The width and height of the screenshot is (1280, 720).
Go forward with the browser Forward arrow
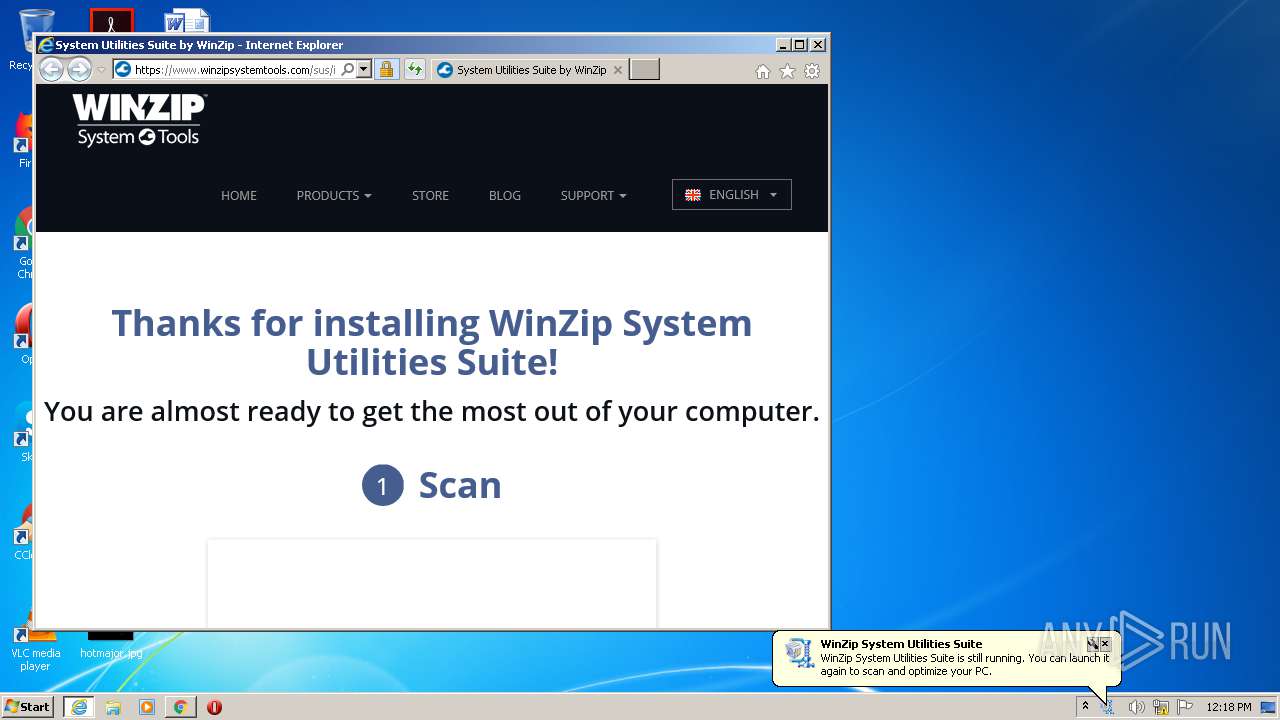point(79,69)
